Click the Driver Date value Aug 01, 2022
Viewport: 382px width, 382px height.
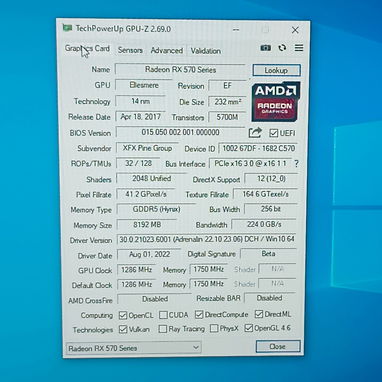click(x=149, y=254)
